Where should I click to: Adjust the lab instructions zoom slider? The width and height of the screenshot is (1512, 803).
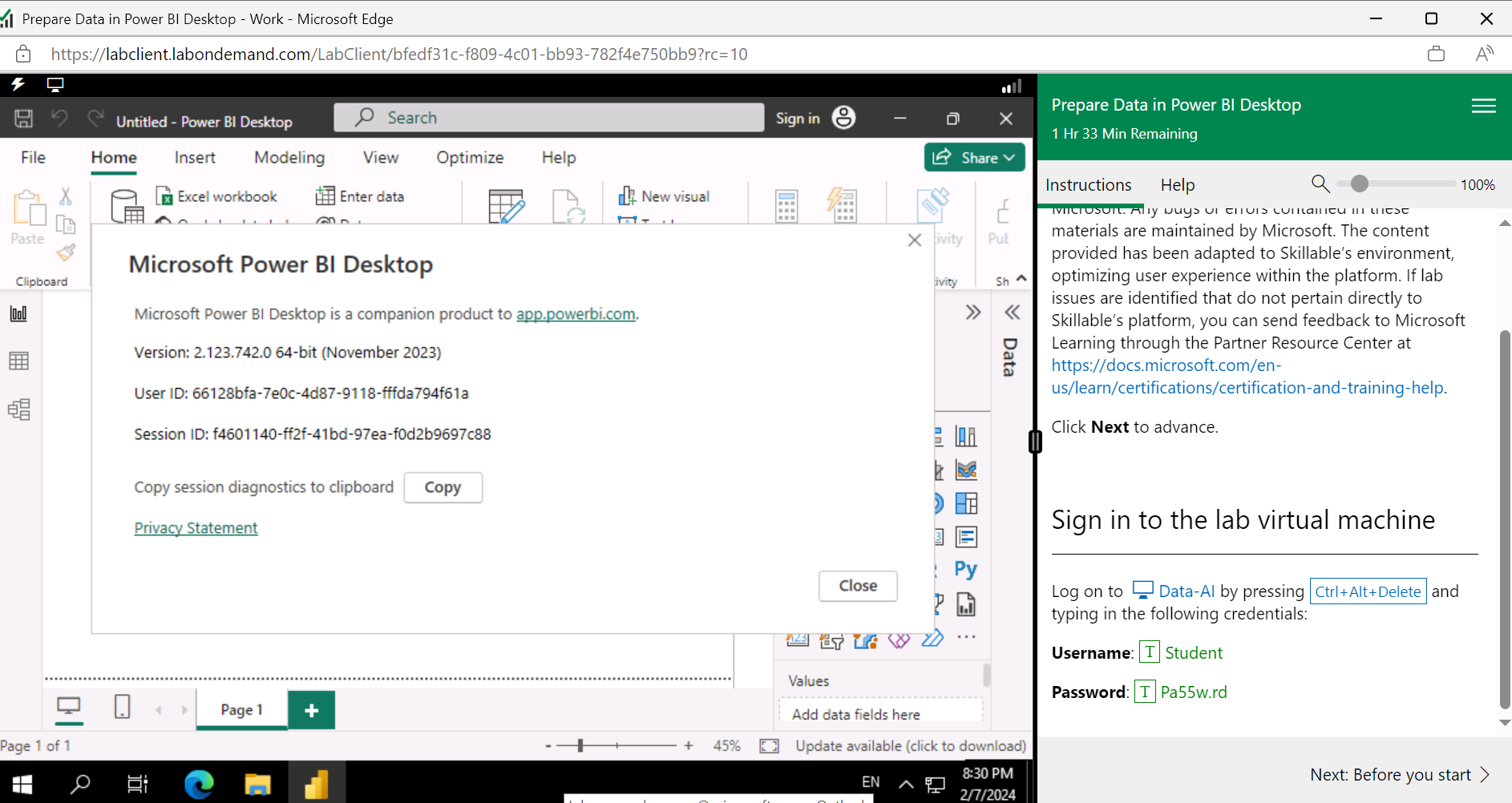(x=1359, y=184)
